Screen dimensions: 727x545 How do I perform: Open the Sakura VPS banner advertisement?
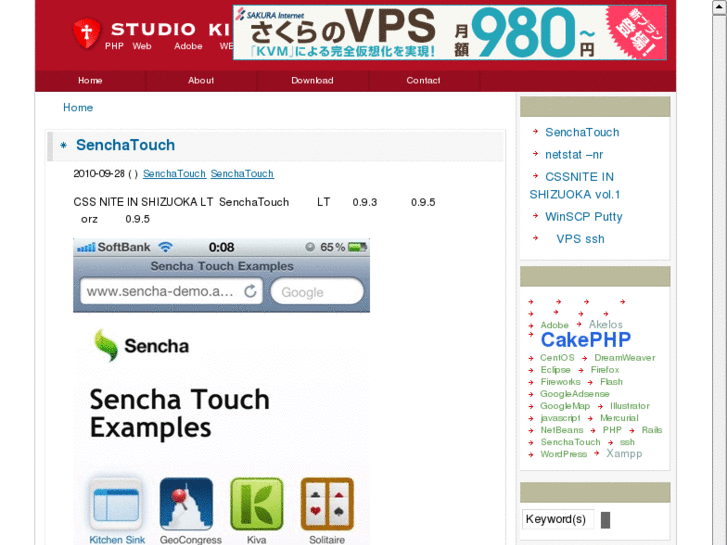tap(450, 32)
